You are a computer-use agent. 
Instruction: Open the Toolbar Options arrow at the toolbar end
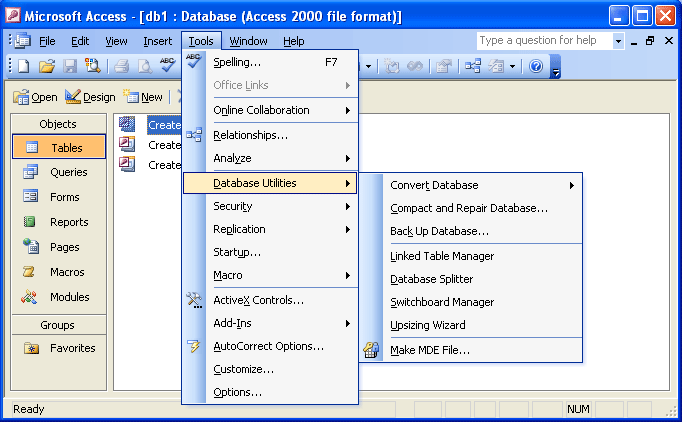[x=555, y=67]
